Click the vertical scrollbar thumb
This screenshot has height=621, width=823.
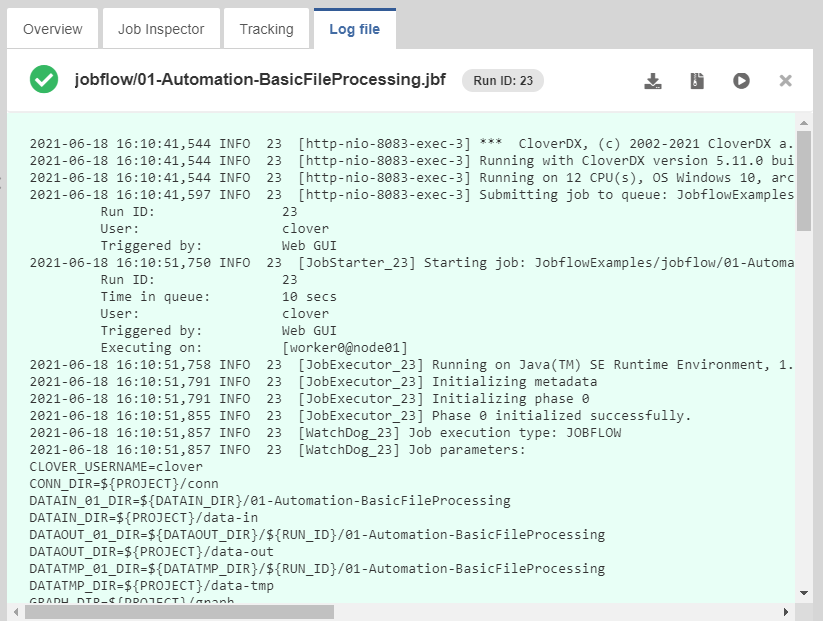tap(804, 181)
